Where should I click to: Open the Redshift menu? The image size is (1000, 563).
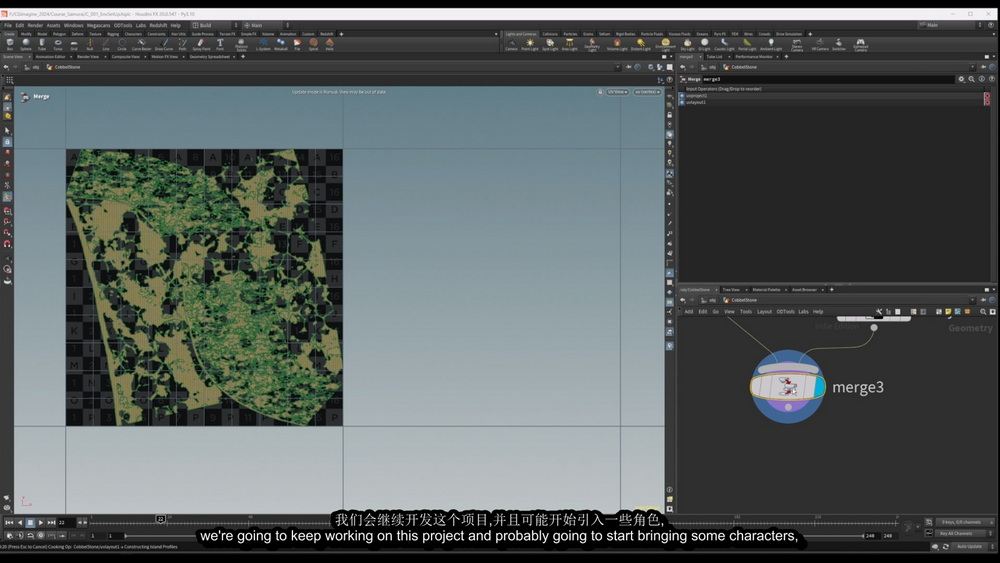[158, 26]
